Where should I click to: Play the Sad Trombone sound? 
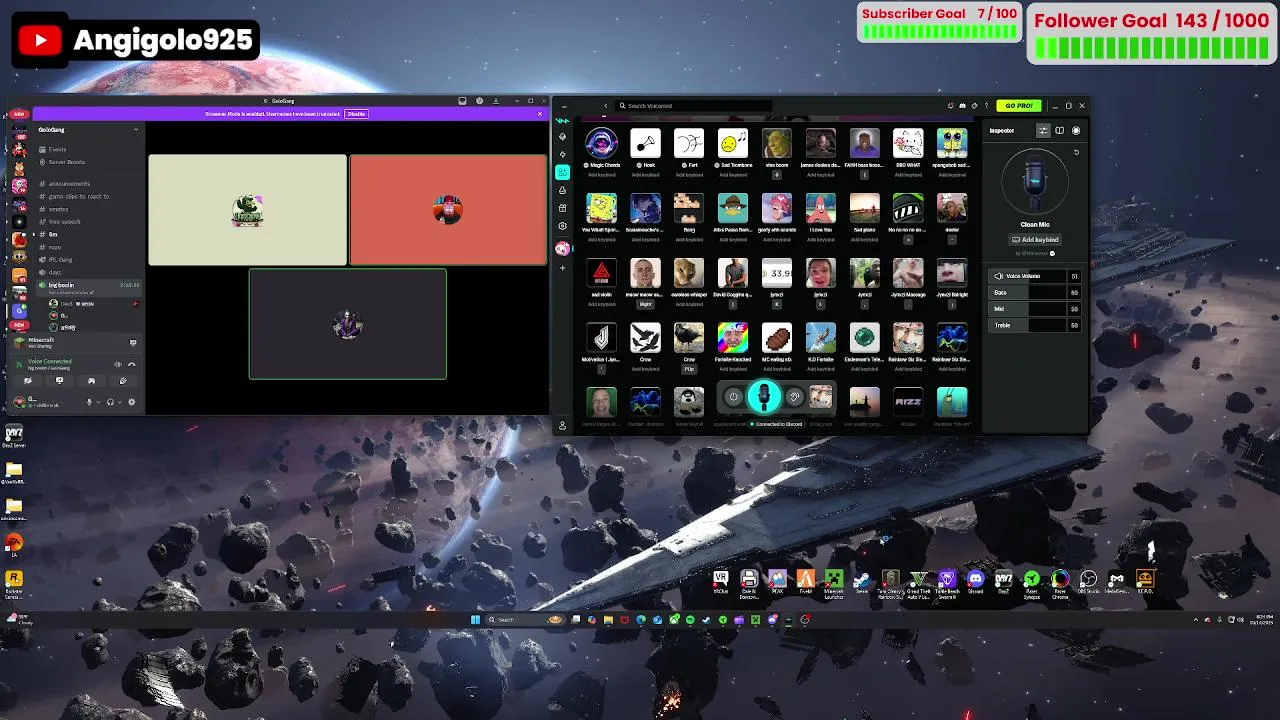point(733,144)
